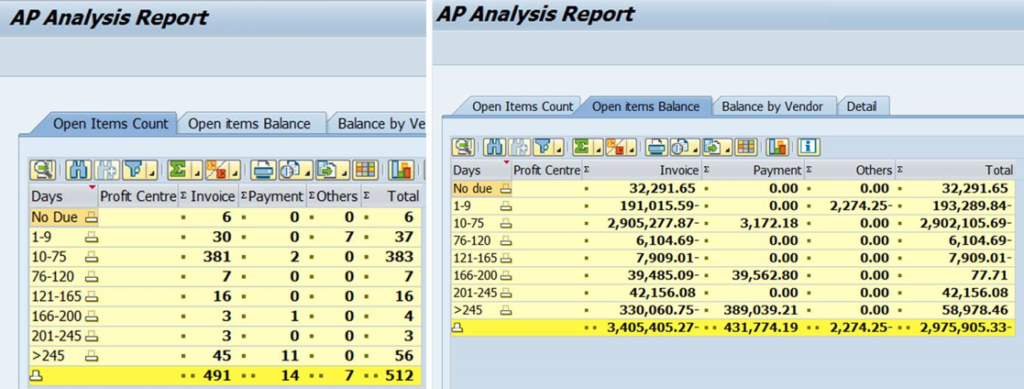1024x389 pixels.
Task: Click grand total icon in Count table's bottom row
Action: point(37,376)
